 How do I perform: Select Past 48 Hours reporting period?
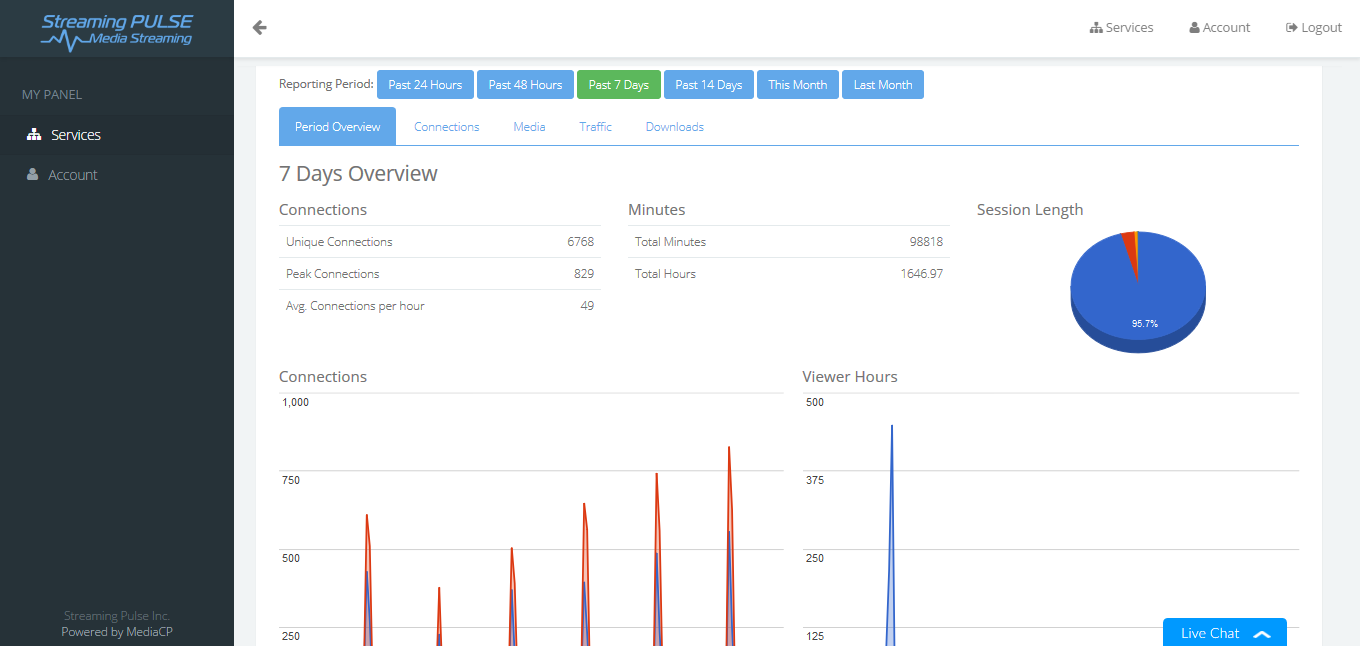pos(525,85)
